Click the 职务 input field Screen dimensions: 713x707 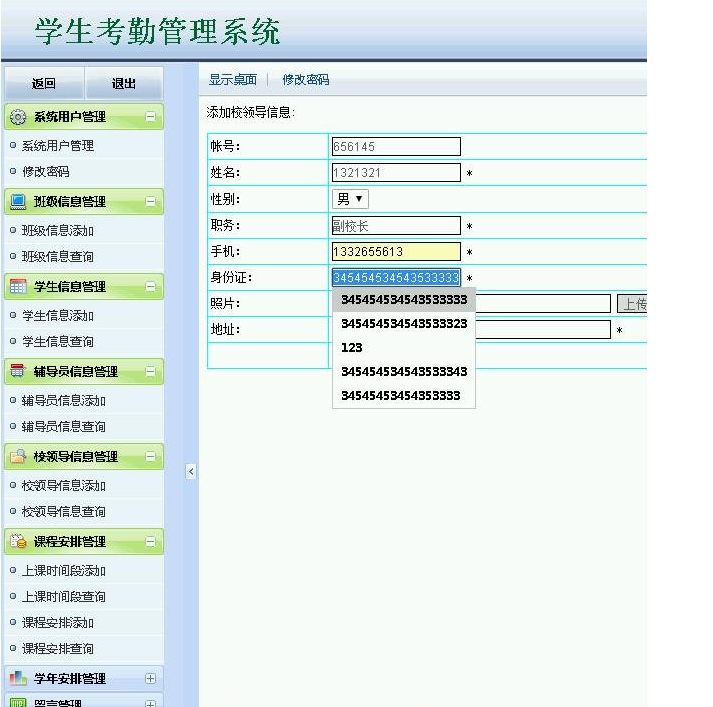pos(396,226)
